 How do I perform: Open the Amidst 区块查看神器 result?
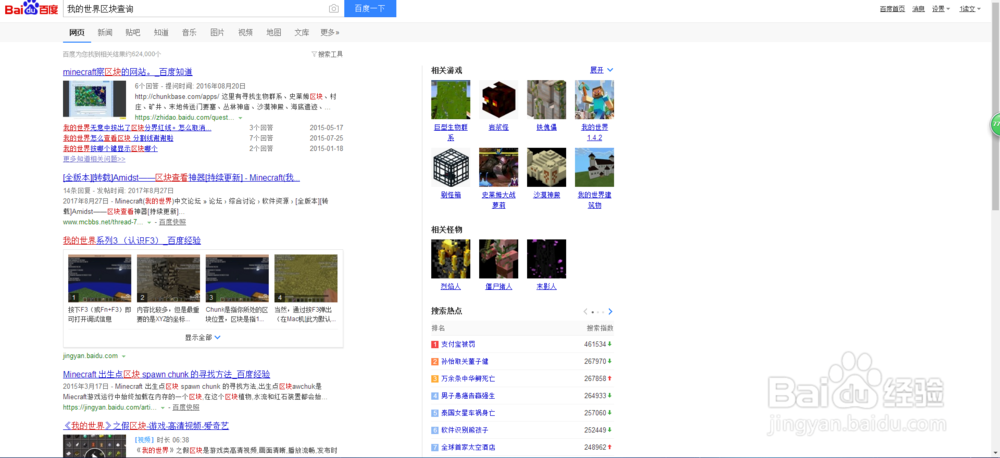point(181,177)
